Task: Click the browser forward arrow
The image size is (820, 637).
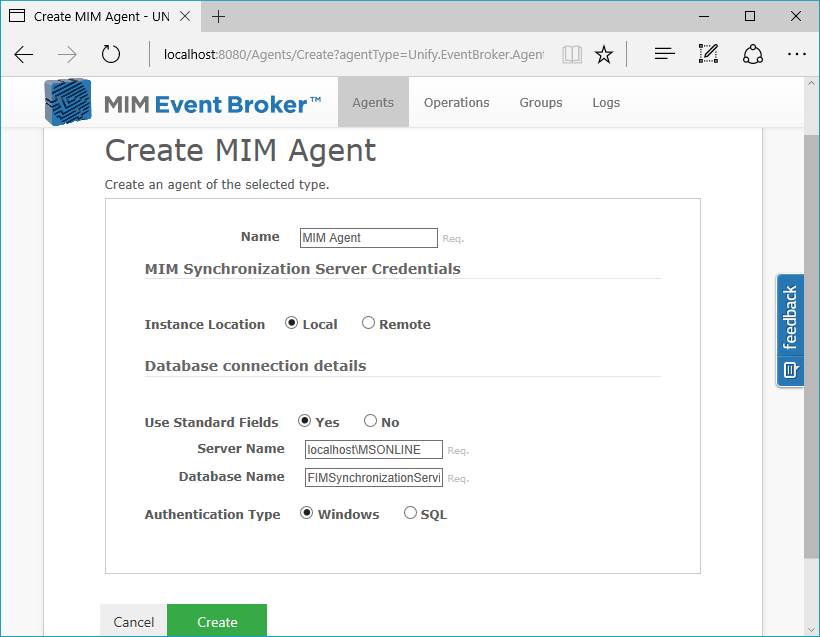Action: (67, 54)
